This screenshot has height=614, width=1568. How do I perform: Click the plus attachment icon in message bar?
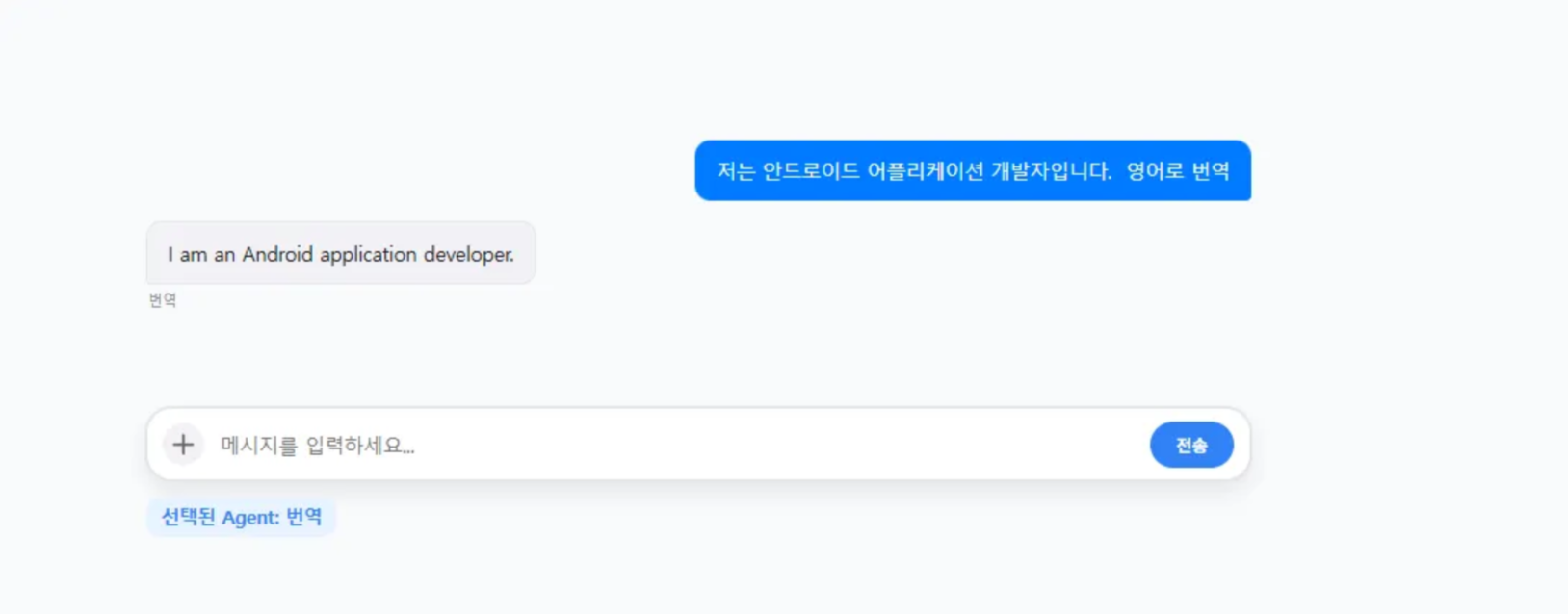(183, 445)
